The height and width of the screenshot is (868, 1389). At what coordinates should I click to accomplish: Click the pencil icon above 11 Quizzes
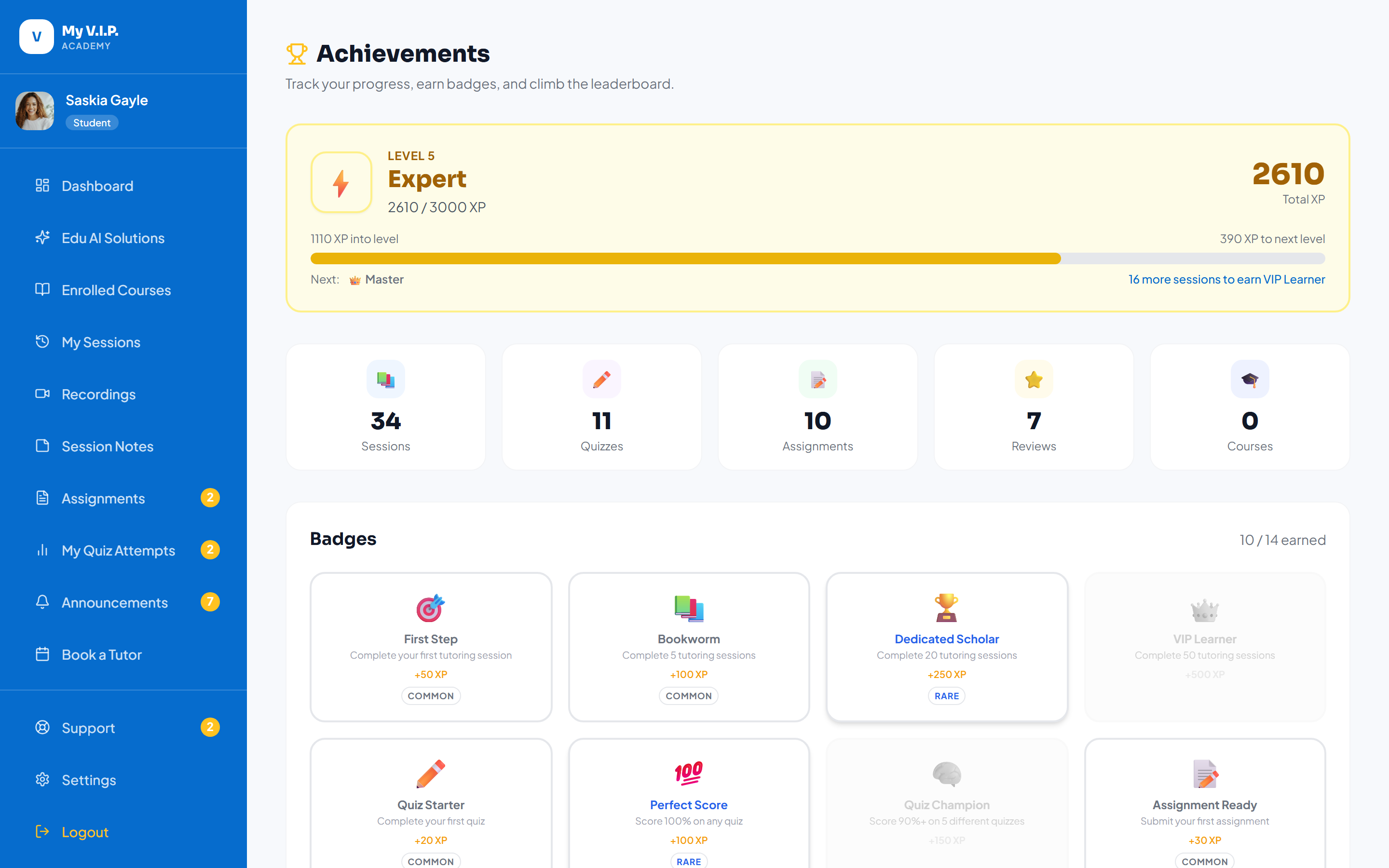(x=601, y=380)
